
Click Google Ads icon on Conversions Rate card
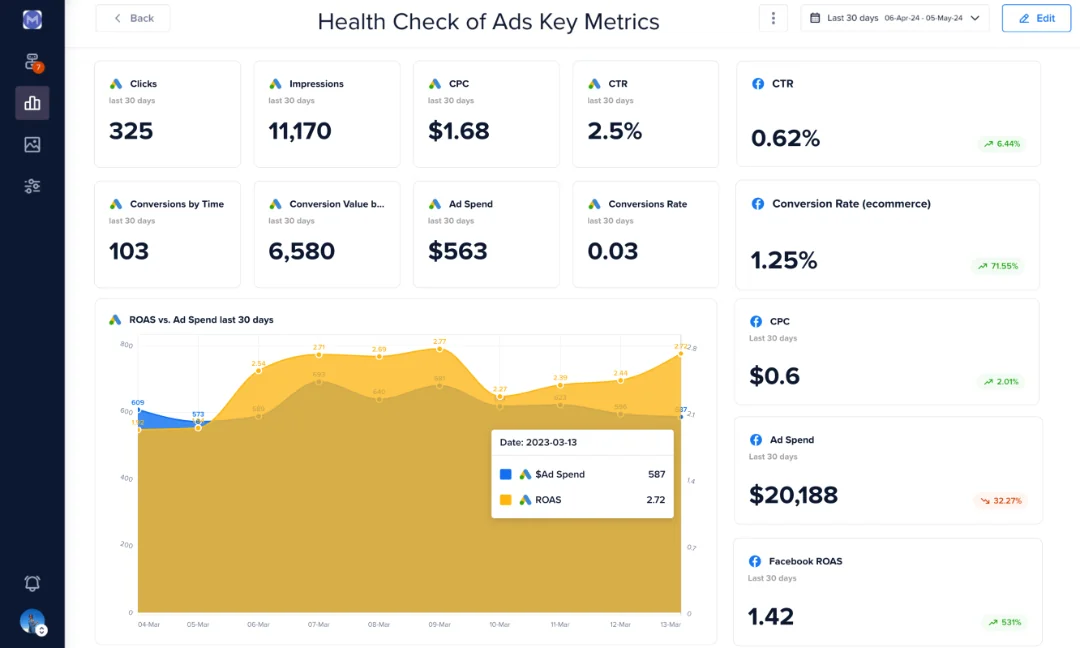click(x=594, y=204)
